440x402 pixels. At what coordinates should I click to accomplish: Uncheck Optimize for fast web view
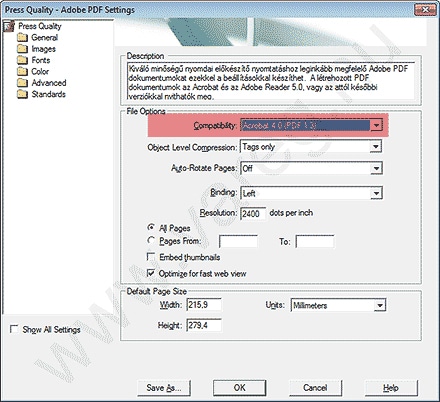[x=151, y=273]
